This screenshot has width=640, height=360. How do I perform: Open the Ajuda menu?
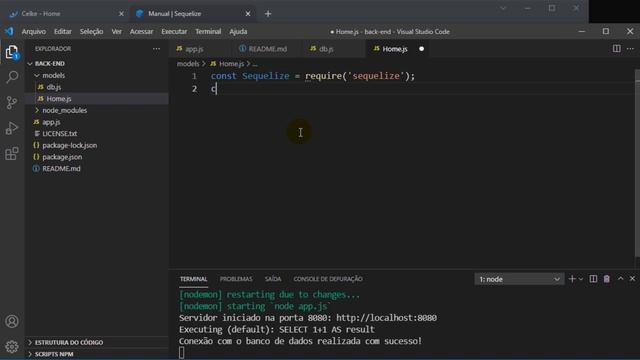238,31
